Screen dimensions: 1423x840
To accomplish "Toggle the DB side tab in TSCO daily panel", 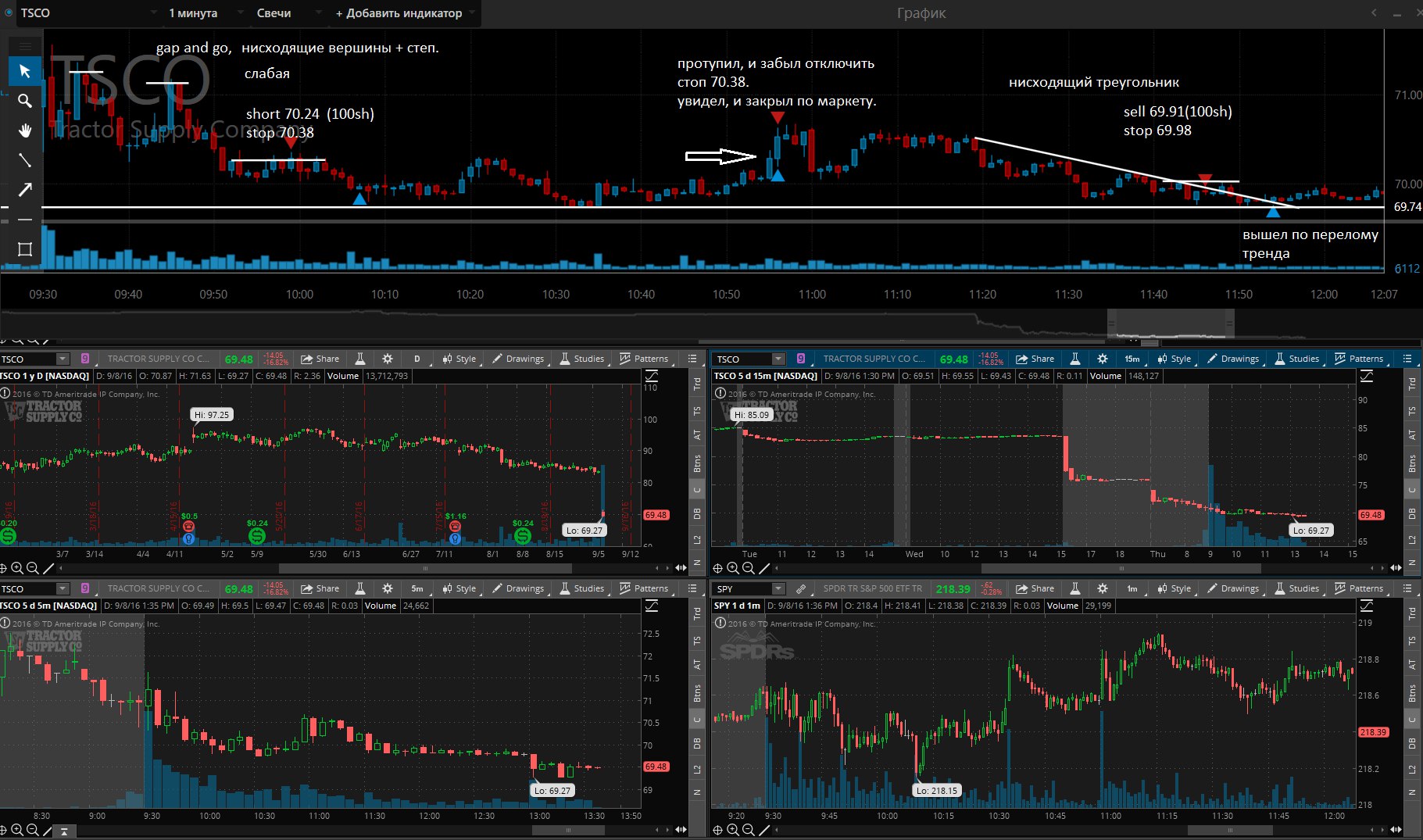I will tap(697, 513).
